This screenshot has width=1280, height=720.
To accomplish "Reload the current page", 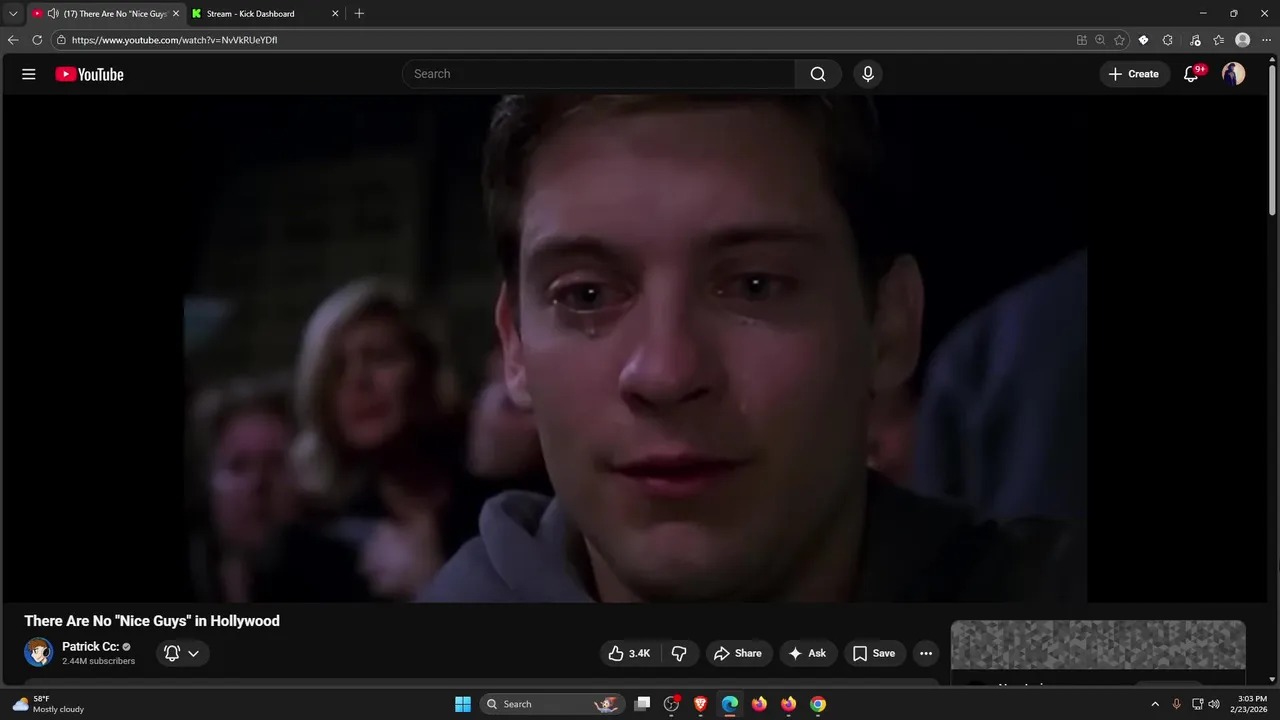I will (37, 40).
